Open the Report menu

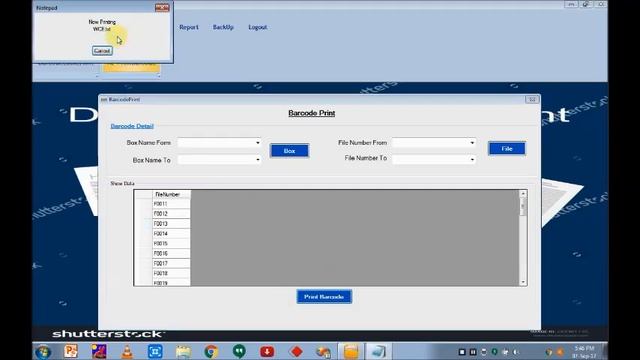click(x=189, y=27)
